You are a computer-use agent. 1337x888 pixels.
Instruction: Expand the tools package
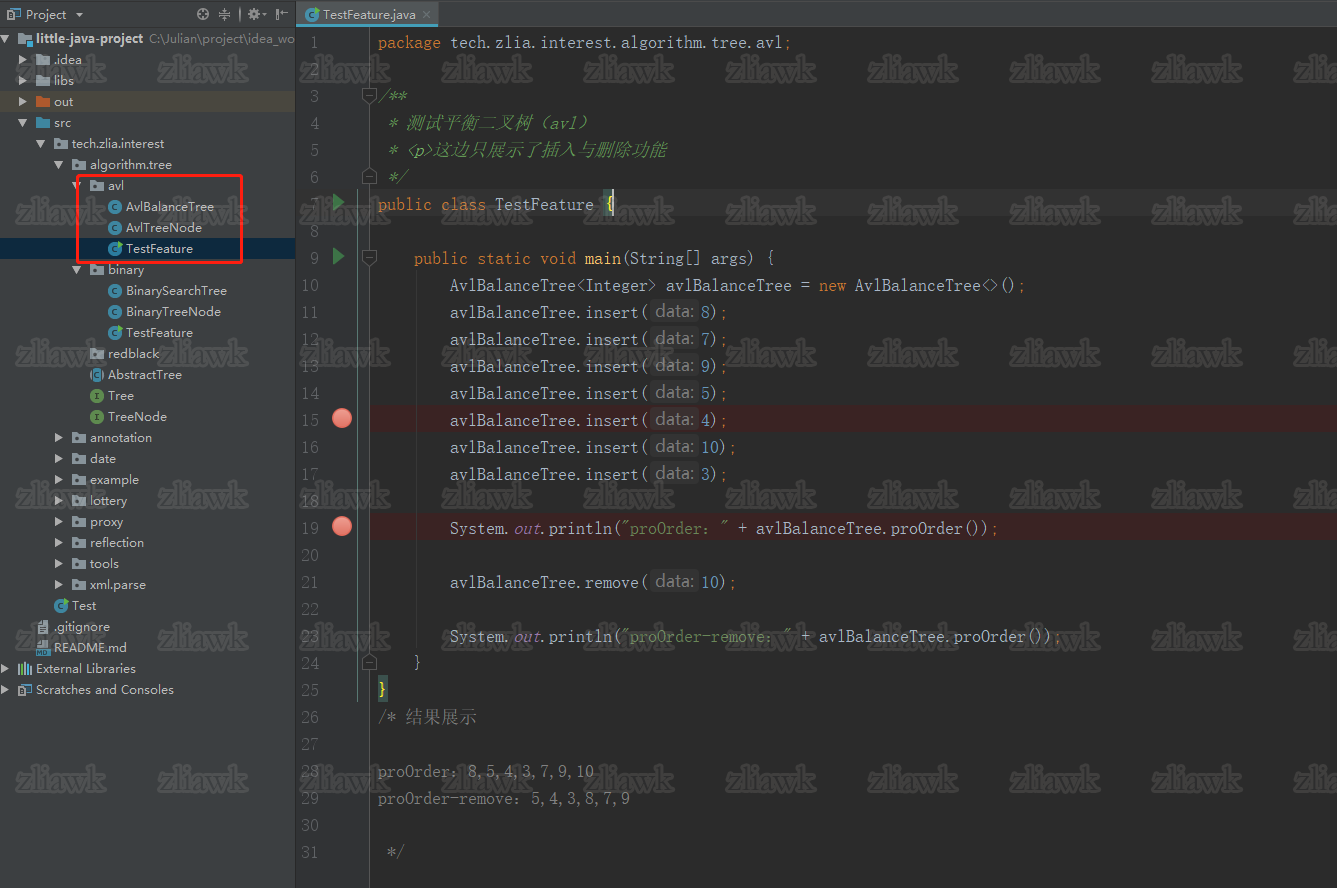coord(61,564)
